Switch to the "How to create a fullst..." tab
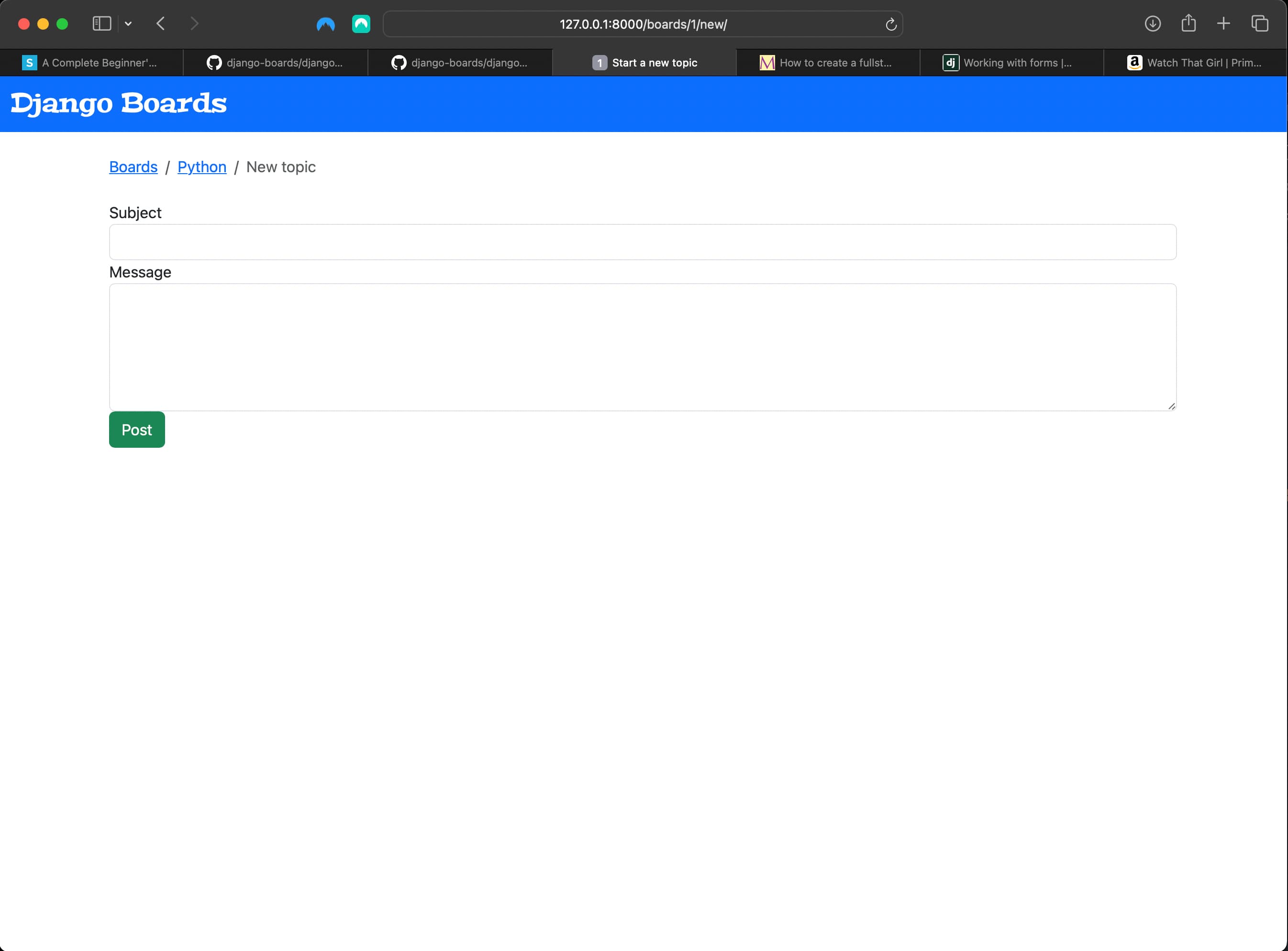 (828, 63)
